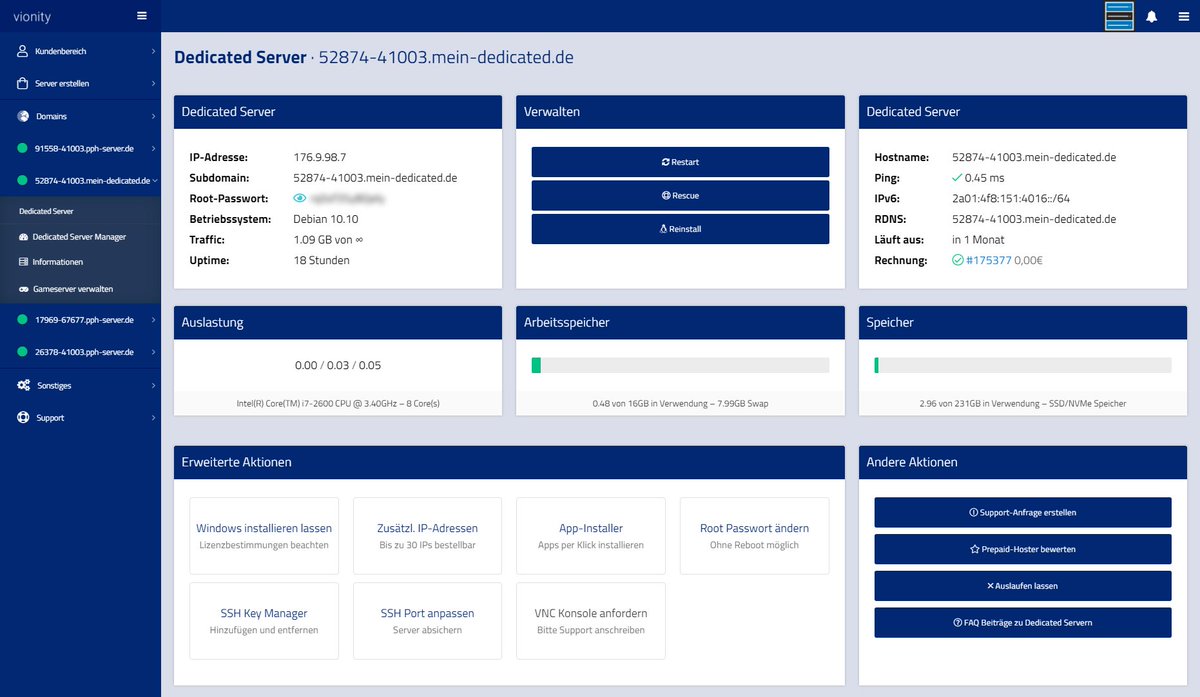Click the Arbeitsspeicher usage progress bar
The height and width of the screenshot is (697, 1200).
click(680, 366)
